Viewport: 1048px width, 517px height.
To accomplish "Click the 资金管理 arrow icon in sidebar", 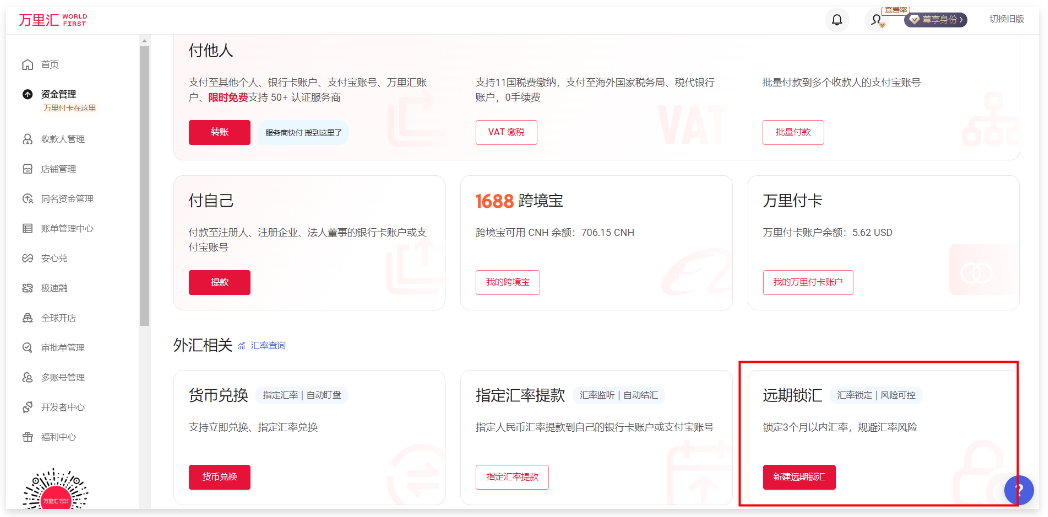I will (27, 94).
